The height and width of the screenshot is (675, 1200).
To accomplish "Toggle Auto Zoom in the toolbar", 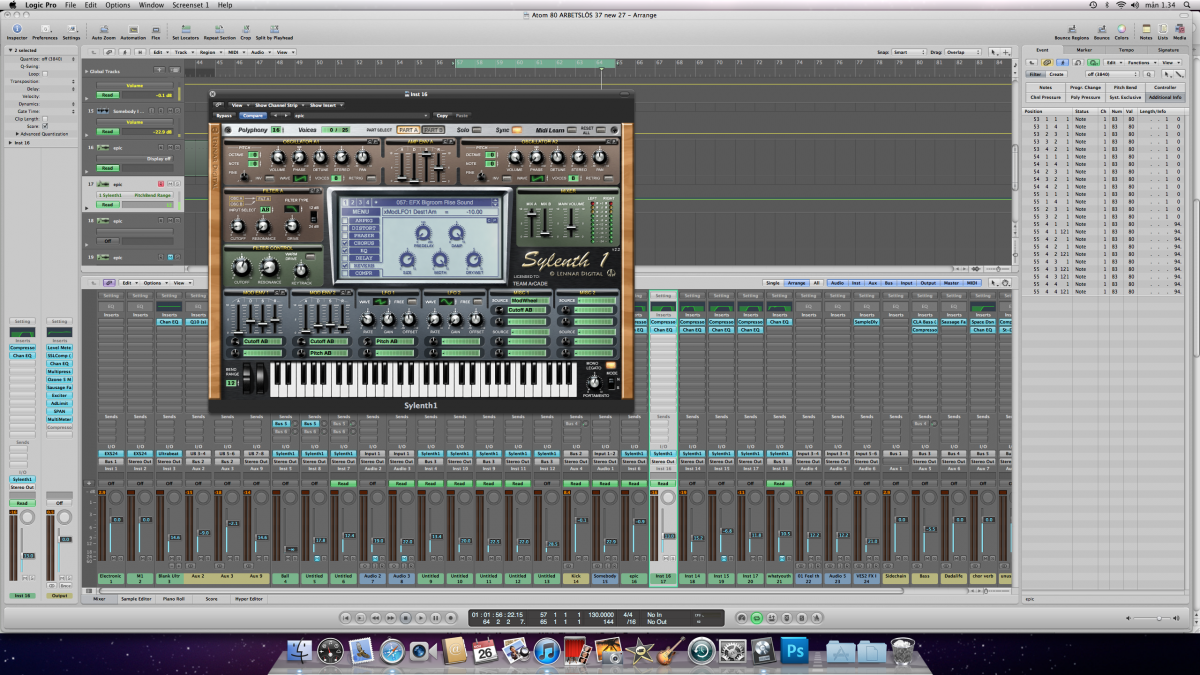I will point(104,32).
